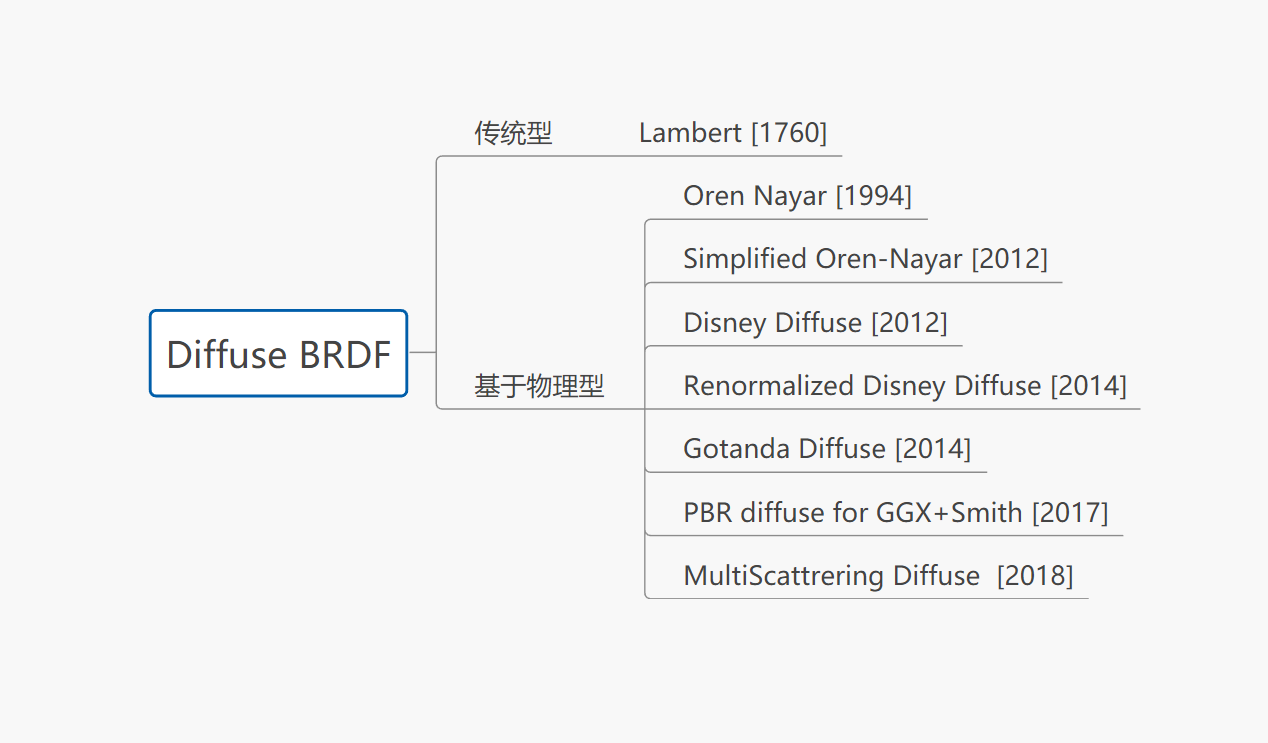Click the word Simplified in the mind map

[745, 259]
